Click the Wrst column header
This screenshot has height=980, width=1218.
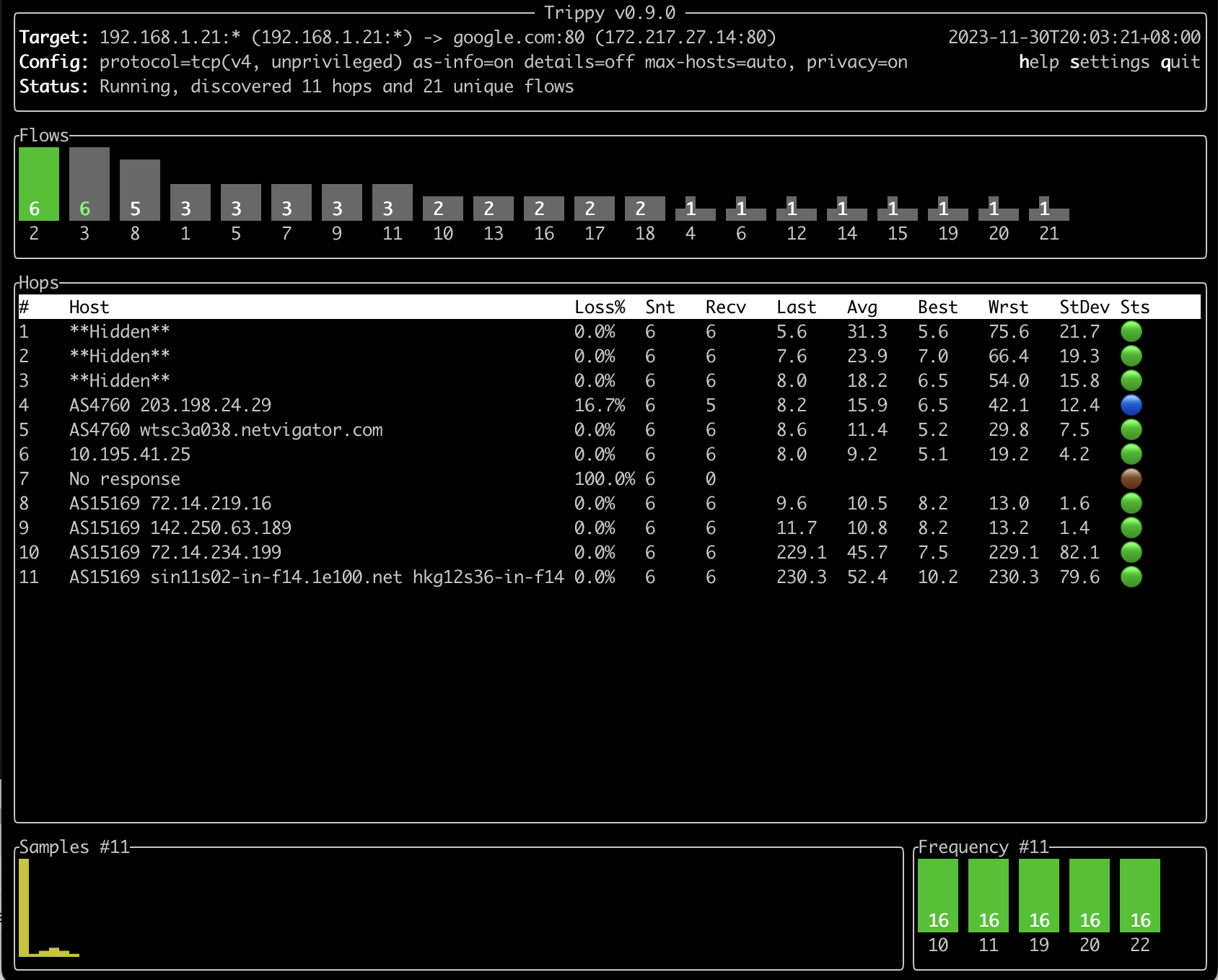[x=1009, y=307]
